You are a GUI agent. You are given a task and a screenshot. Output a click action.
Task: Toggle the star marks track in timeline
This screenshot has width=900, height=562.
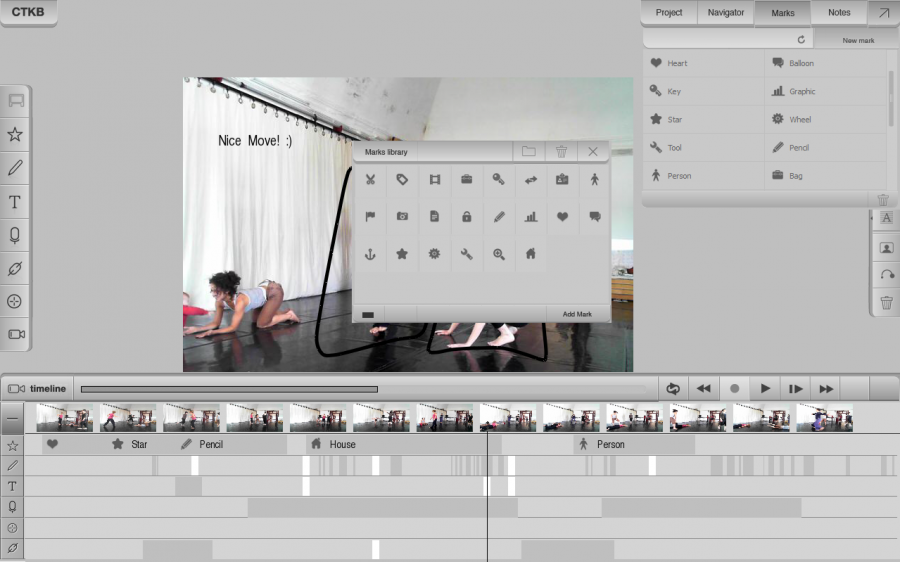13,445
